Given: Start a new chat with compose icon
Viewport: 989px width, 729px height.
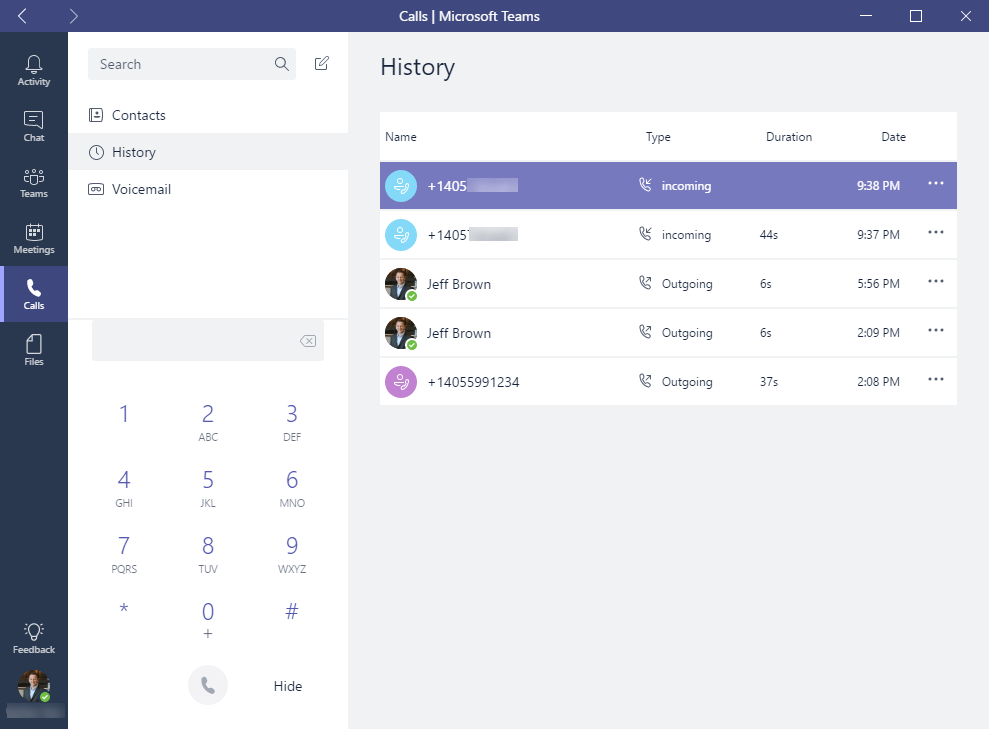Looking at the screenshot, I should pyautogui.click(x=322, y=63).
